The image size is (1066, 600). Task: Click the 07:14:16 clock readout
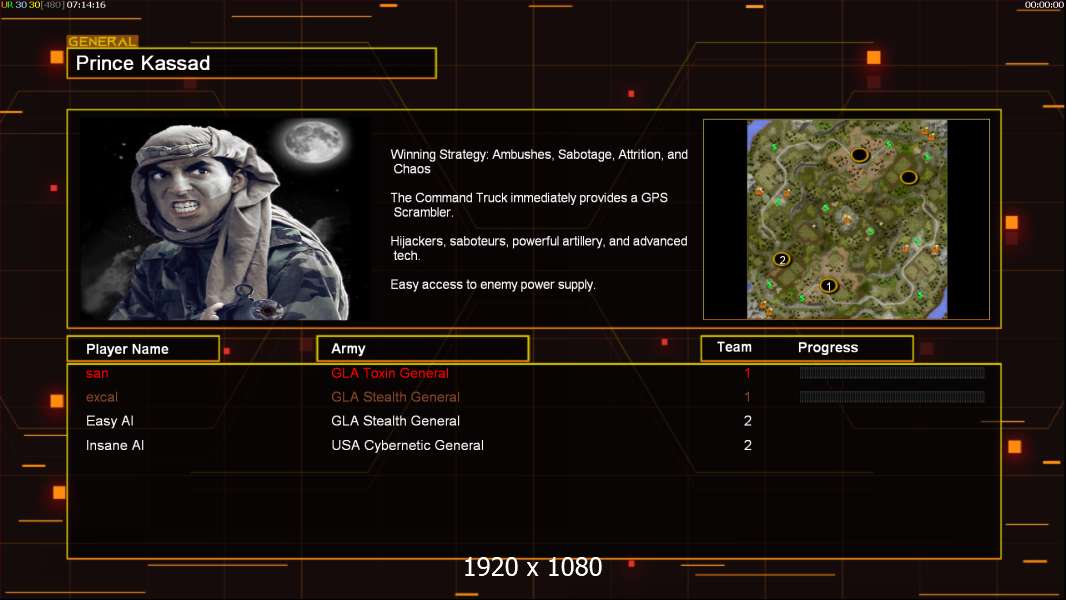86,5
